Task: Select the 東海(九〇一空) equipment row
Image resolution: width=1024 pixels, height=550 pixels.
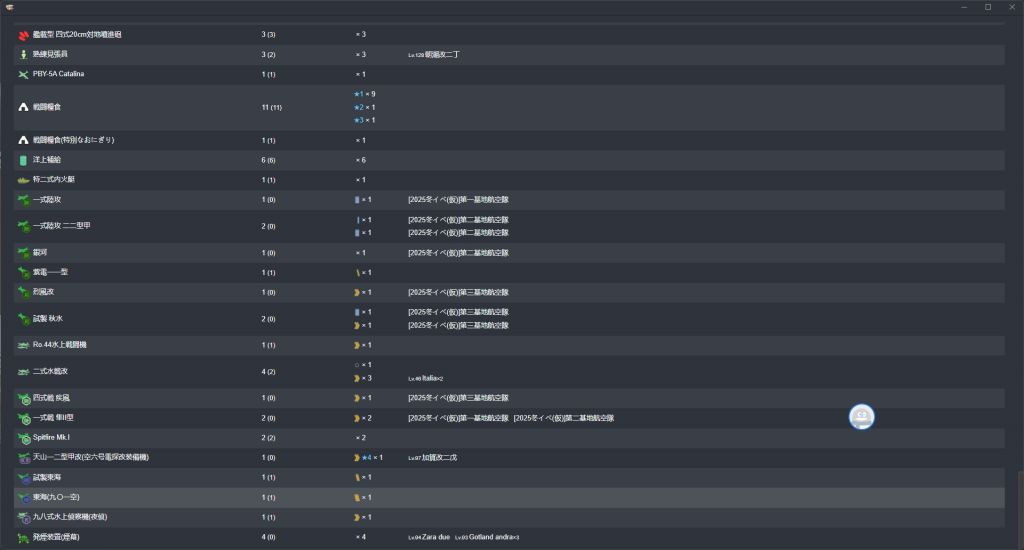Action: [500, 497]
